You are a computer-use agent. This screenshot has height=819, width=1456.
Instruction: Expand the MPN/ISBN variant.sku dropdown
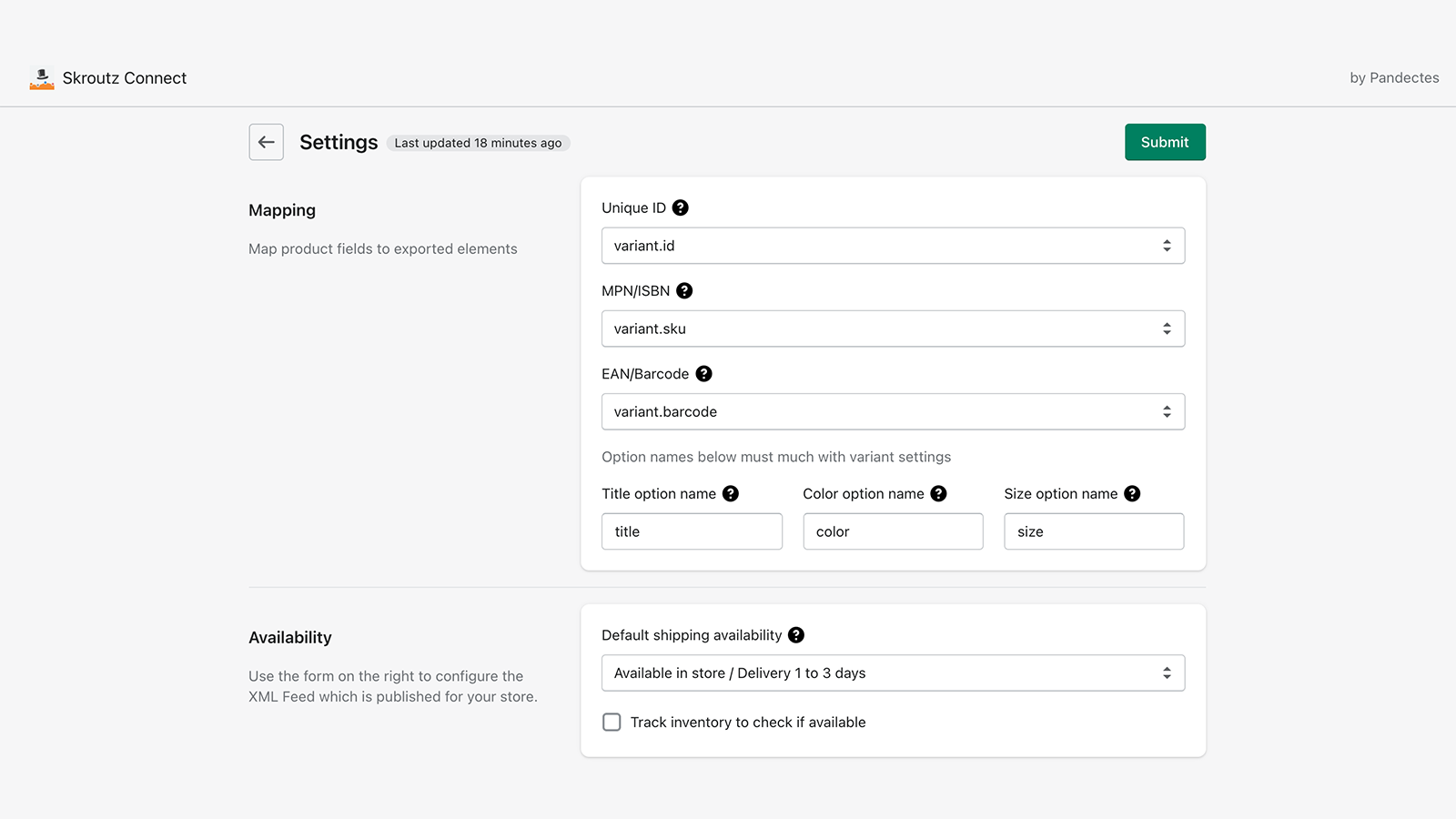[893, 329]
